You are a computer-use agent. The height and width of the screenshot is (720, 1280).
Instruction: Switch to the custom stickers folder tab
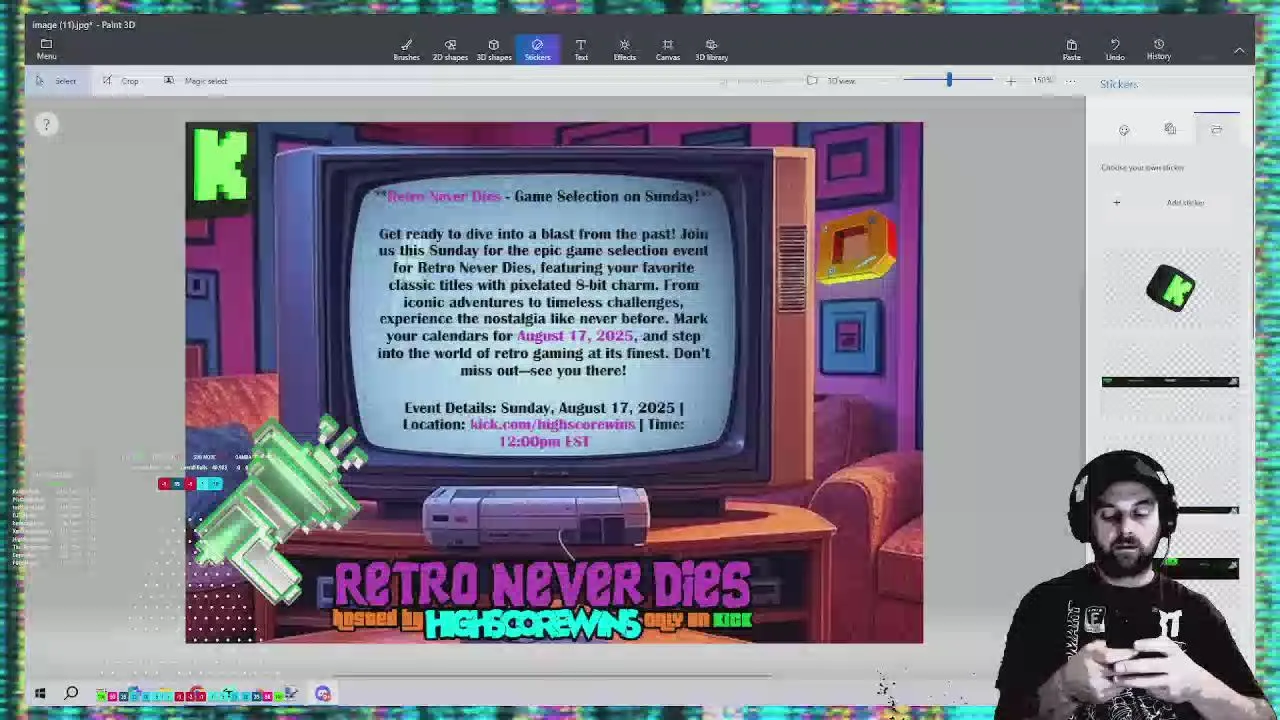(1216, 130)
